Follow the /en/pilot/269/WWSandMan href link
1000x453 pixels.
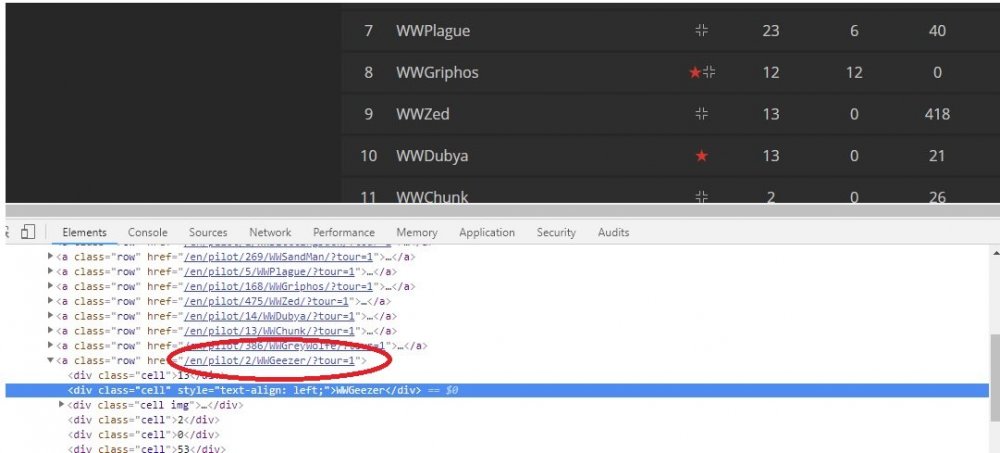click(x=281, y=257)
